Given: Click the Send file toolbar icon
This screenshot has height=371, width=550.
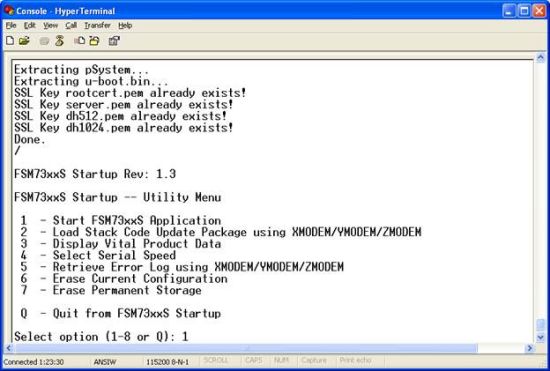Looking at the screenshot, I should click(x=80, y=41).
